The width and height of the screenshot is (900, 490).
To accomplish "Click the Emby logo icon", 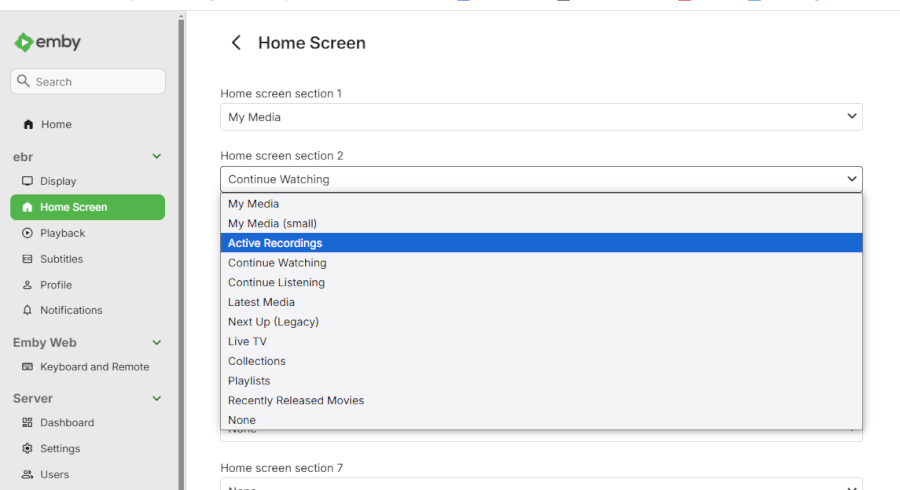I will [x=24, y=43].
